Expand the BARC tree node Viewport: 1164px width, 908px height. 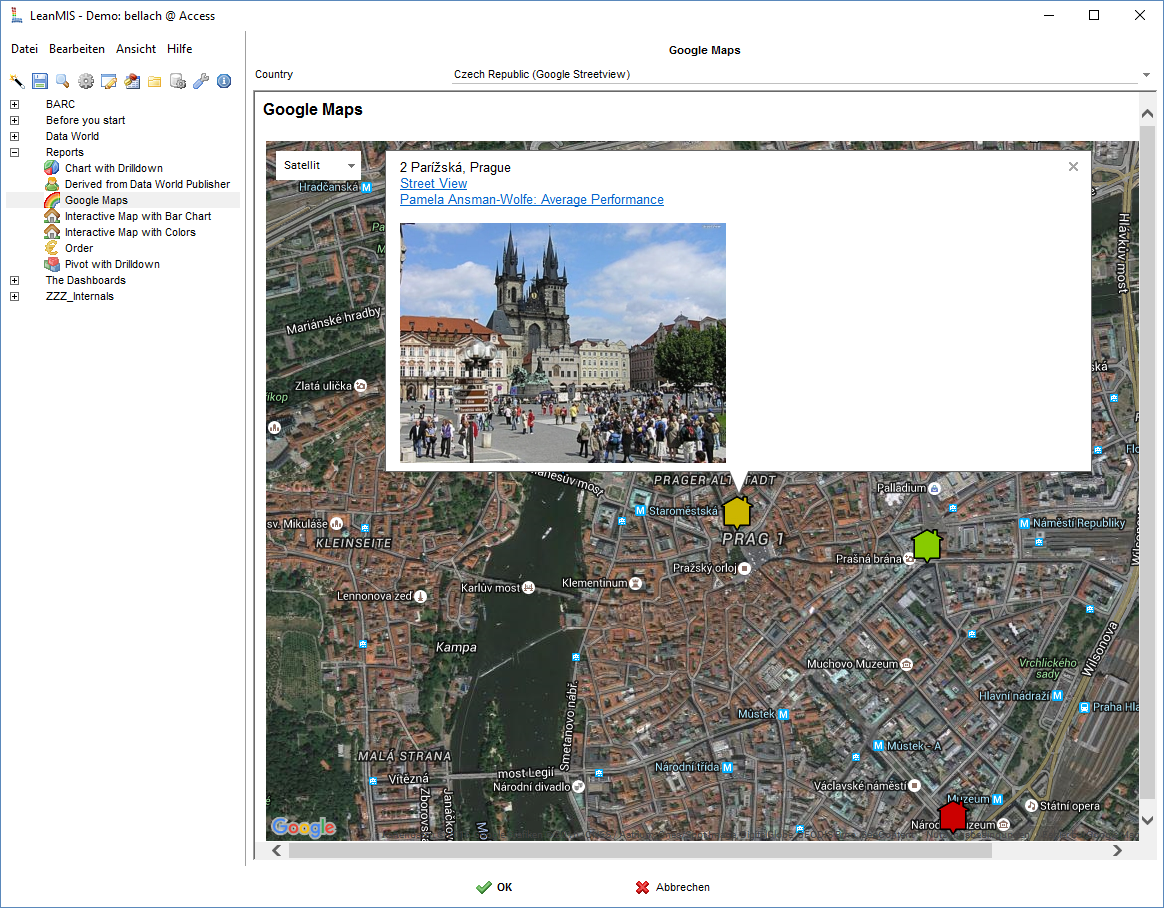coord(15,104)
